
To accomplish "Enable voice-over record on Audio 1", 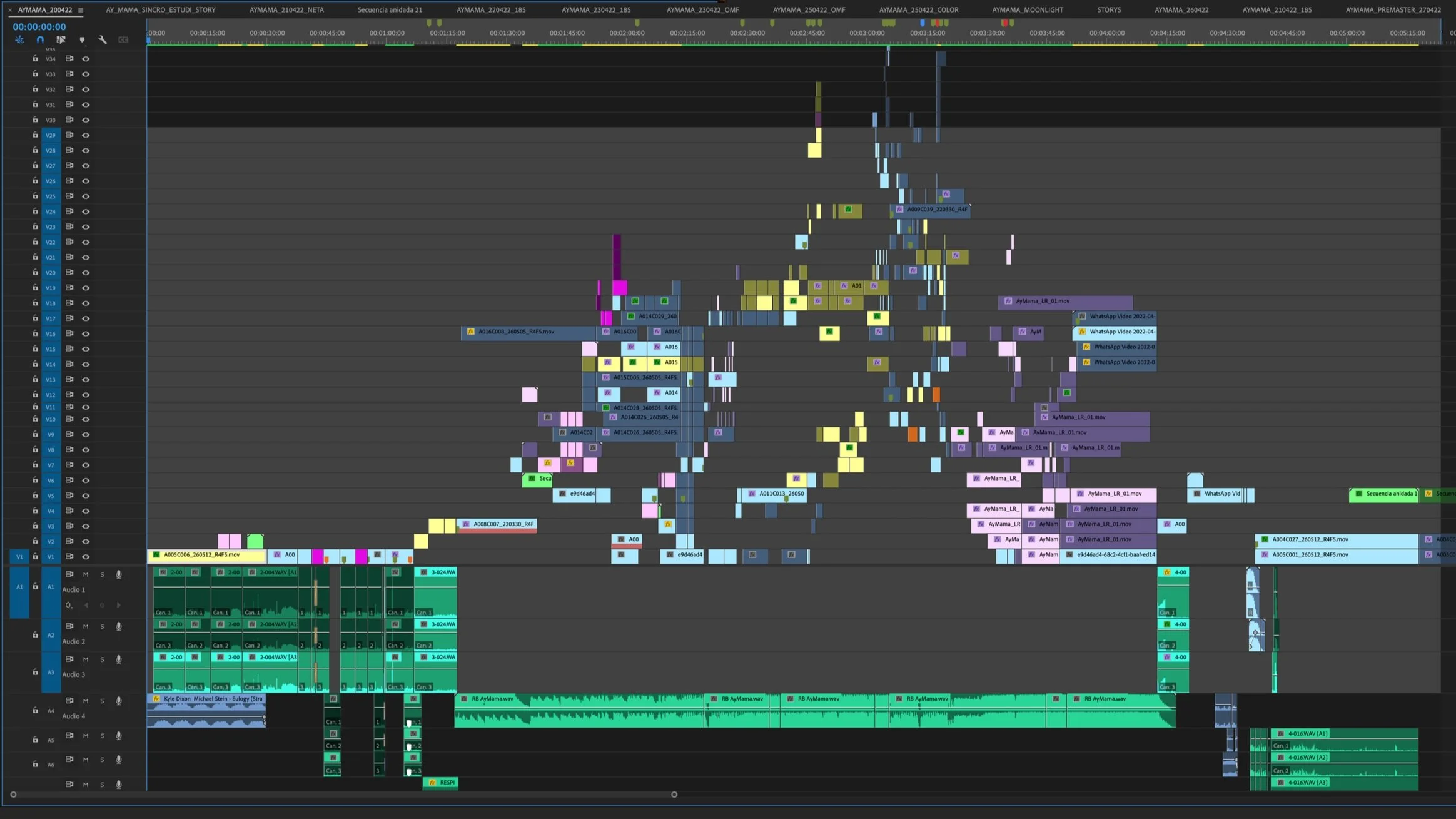I will 118,574.
